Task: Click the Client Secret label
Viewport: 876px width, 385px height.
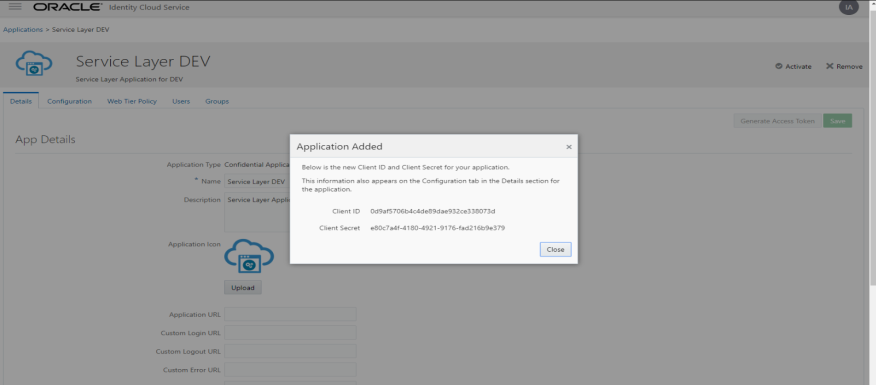Action: point(340,228)
